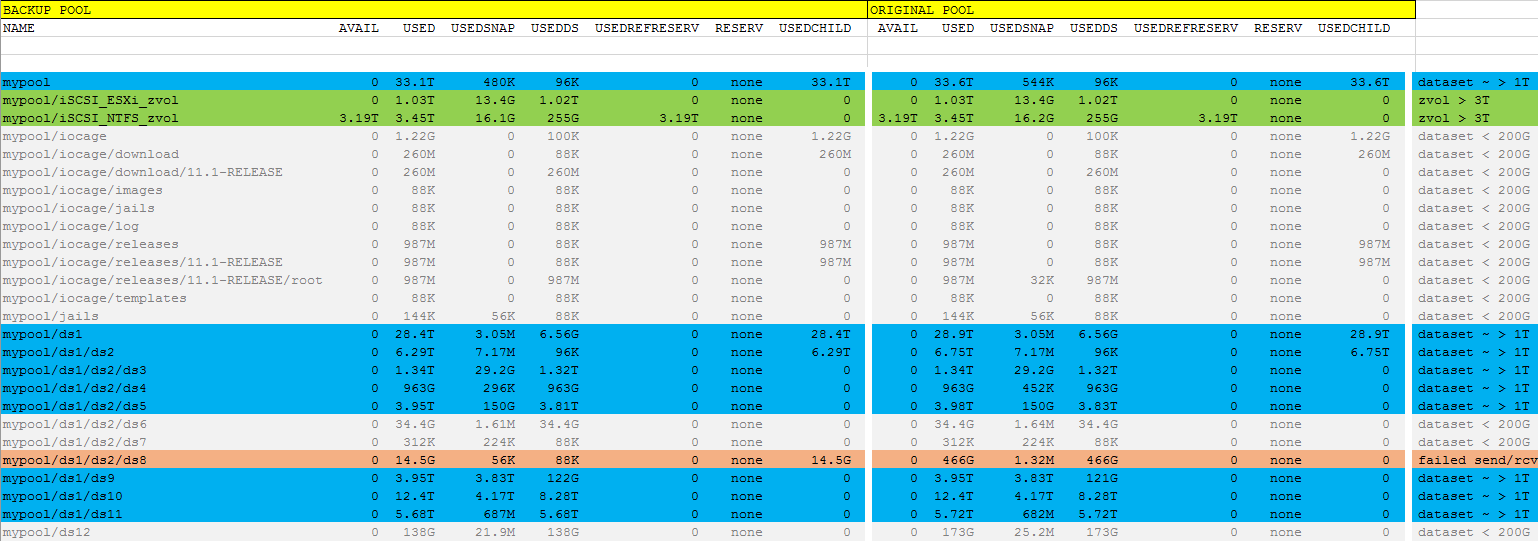The height and width of the screenshot is (541, 1538).
Task: Click the 480K backup USEDSNAP value
Action: tap(499, 82)
